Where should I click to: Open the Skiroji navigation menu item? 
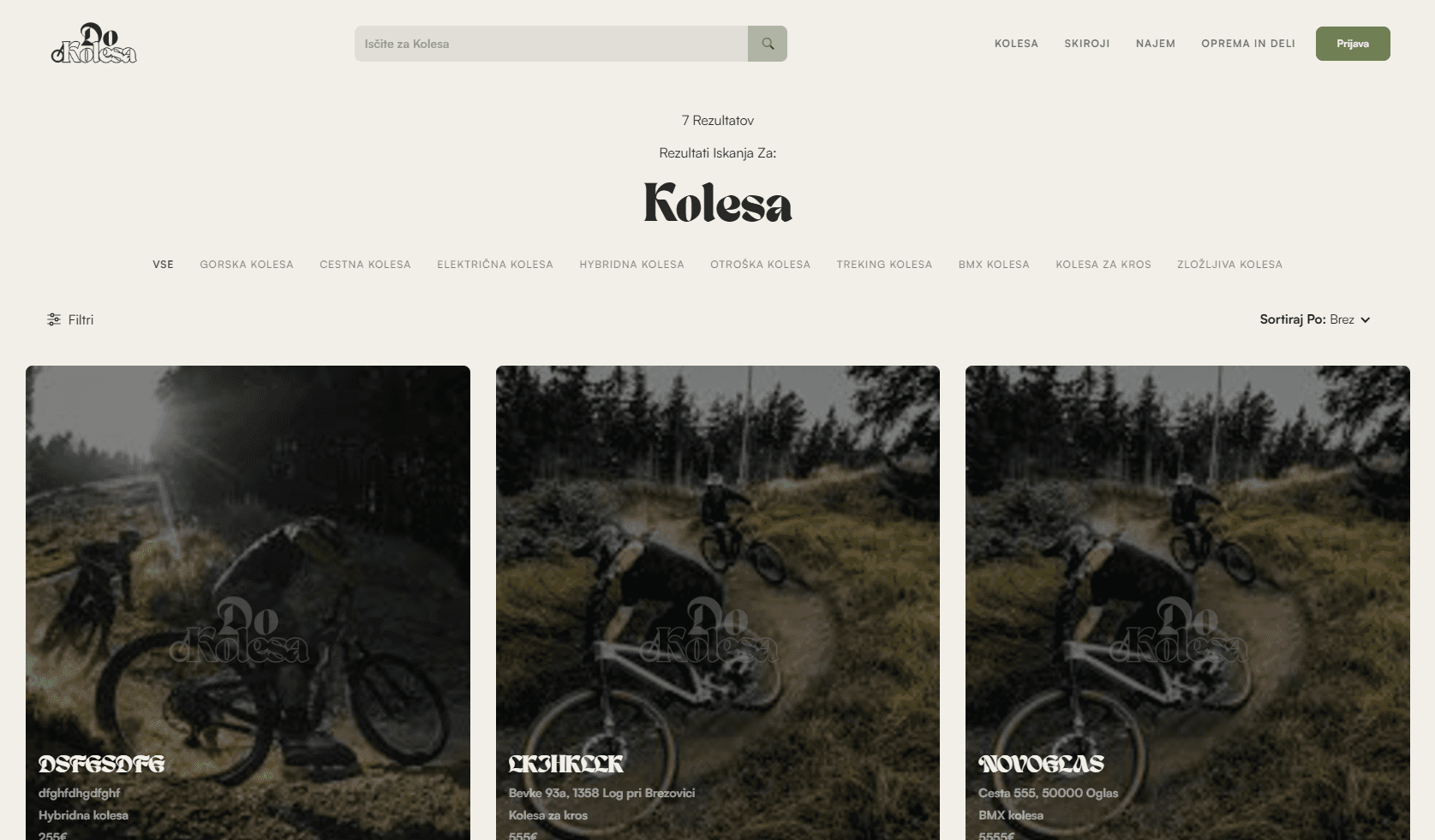pyautogui.click(x=1087, y=44)
